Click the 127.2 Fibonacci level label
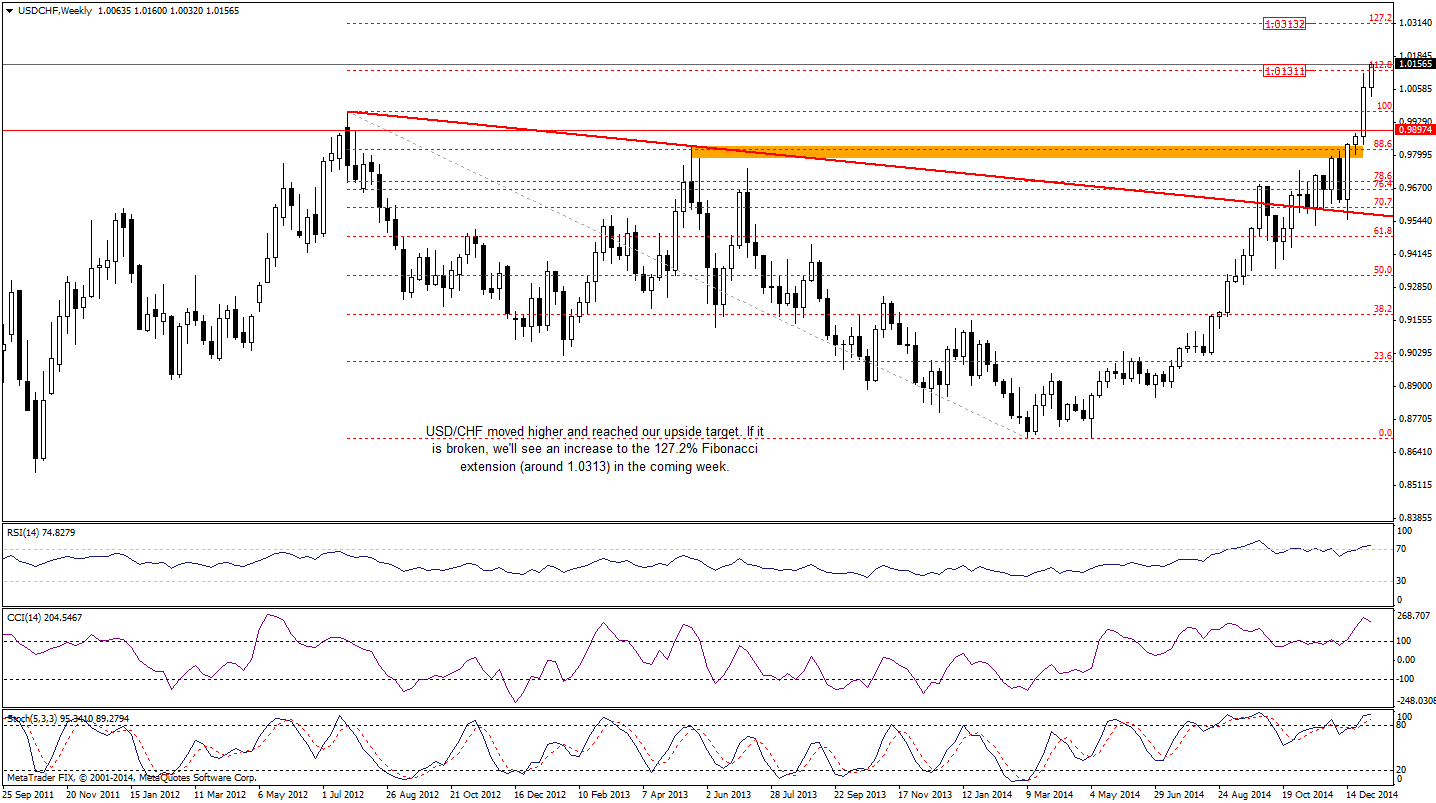Viewport: 1436px width, 803px height. pos(1380,18)
